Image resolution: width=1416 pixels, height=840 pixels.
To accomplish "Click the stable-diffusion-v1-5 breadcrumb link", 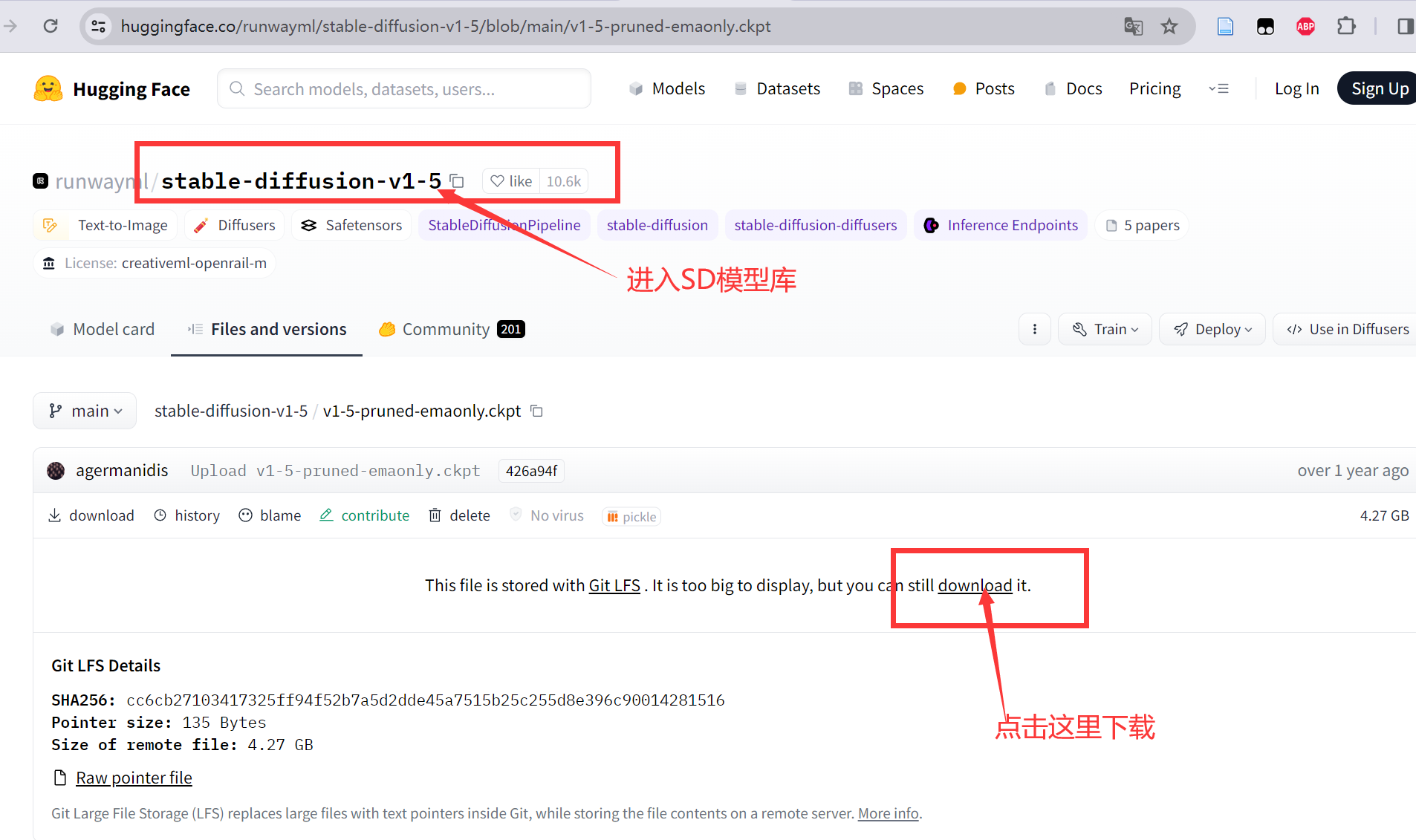I will (x=231, y=411).
